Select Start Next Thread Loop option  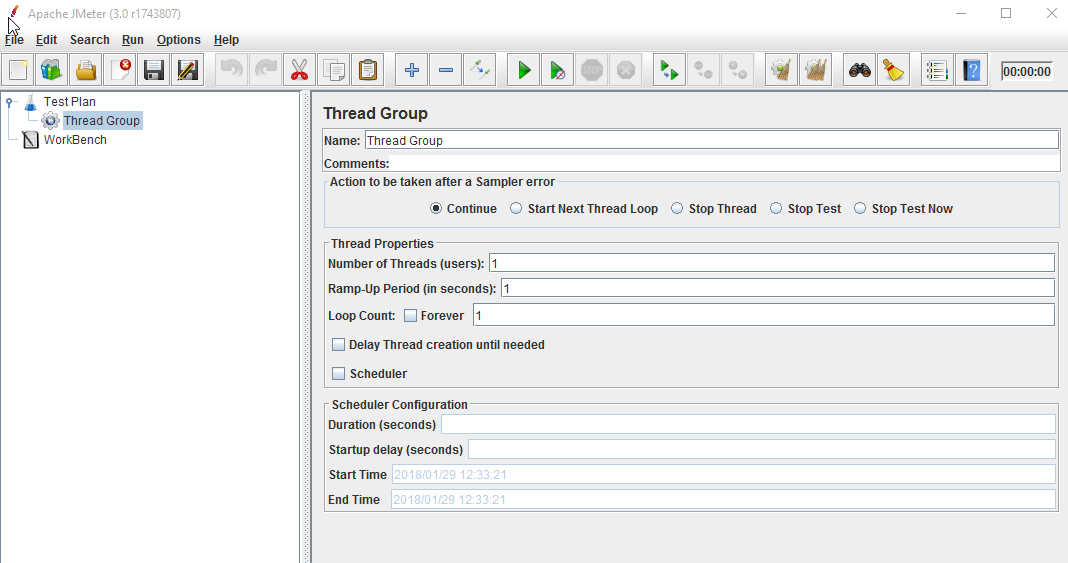tap(516, 208)
